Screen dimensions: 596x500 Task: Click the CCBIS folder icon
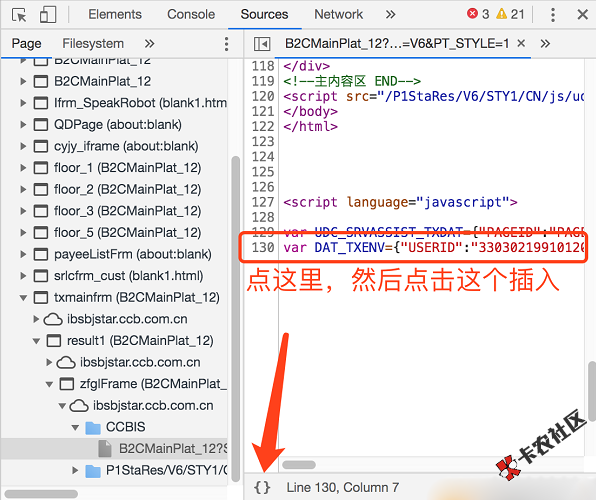coord(93,427)
